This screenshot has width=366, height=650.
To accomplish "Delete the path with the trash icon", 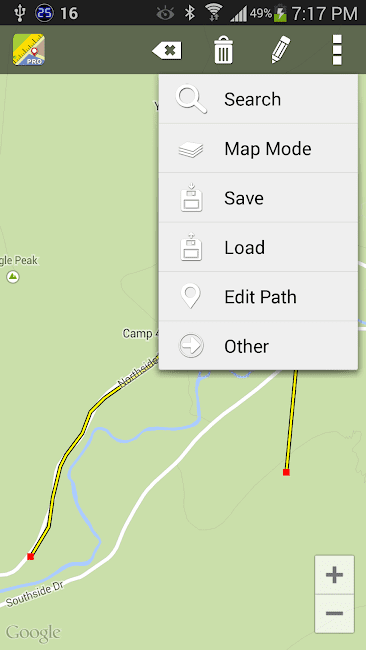I will pos(224,50).
